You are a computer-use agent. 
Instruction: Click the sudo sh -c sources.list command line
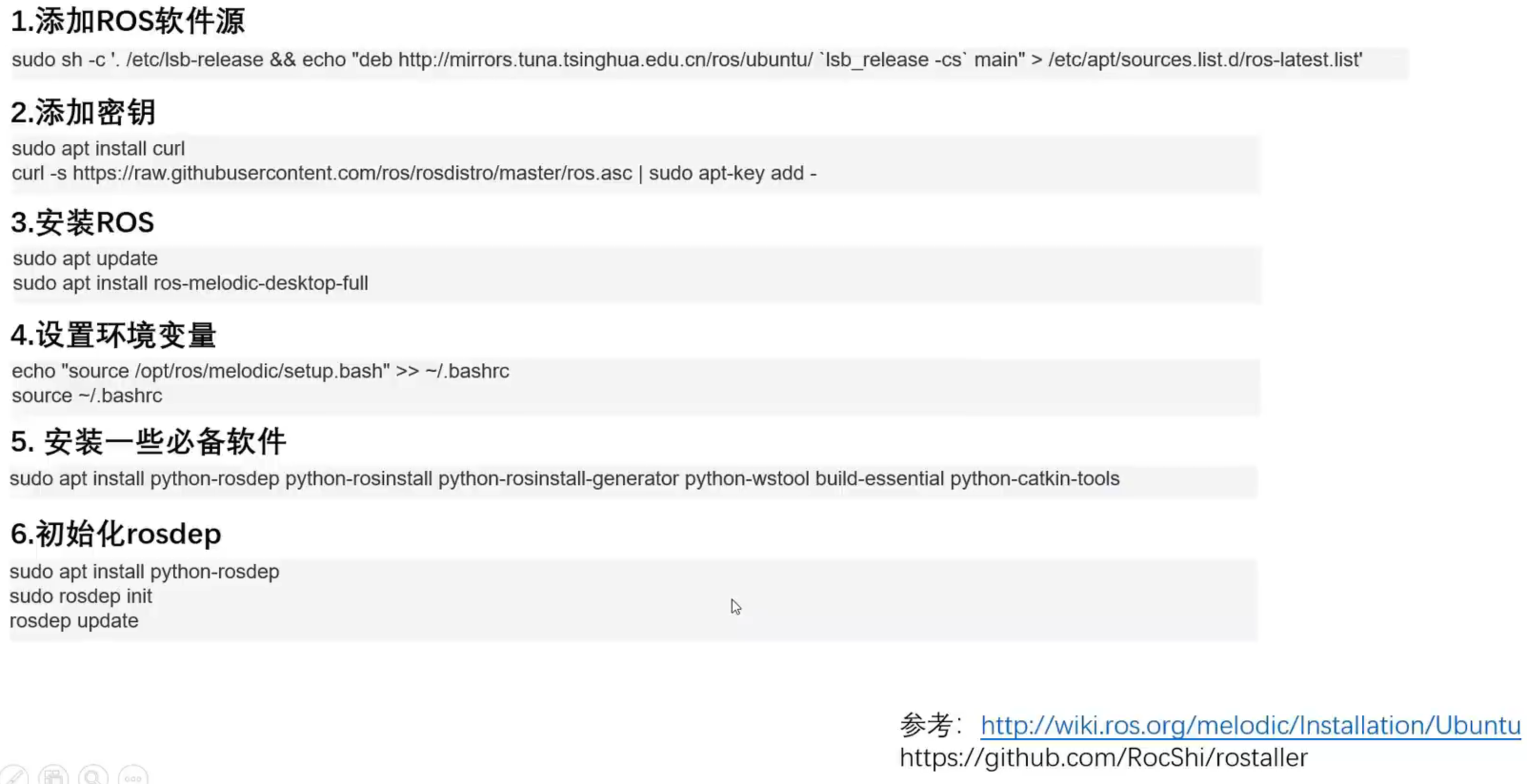(x=687, y=60)
